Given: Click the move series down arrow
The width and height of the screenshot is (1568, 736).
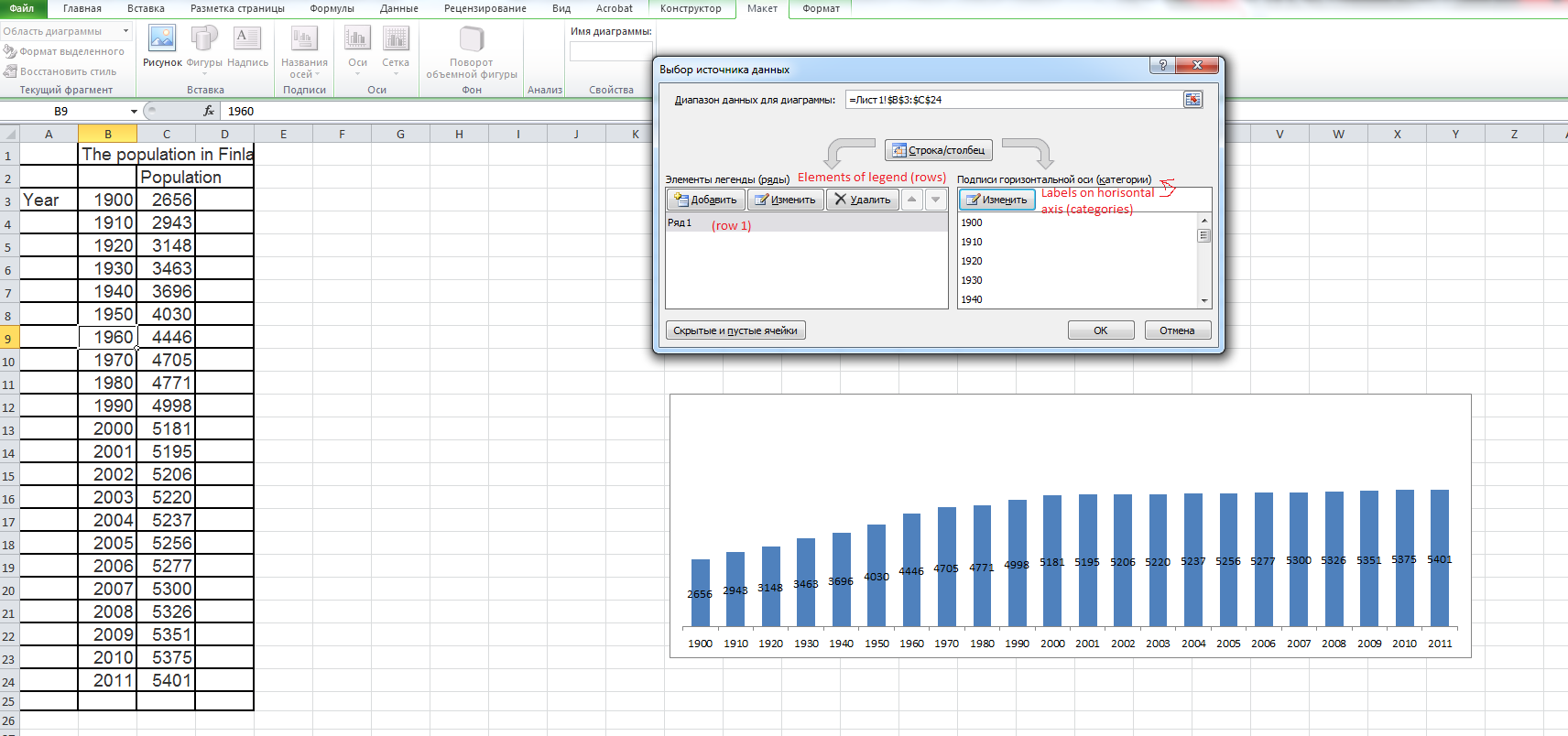Looking at the screenshot, I should [x=936, y=200].
